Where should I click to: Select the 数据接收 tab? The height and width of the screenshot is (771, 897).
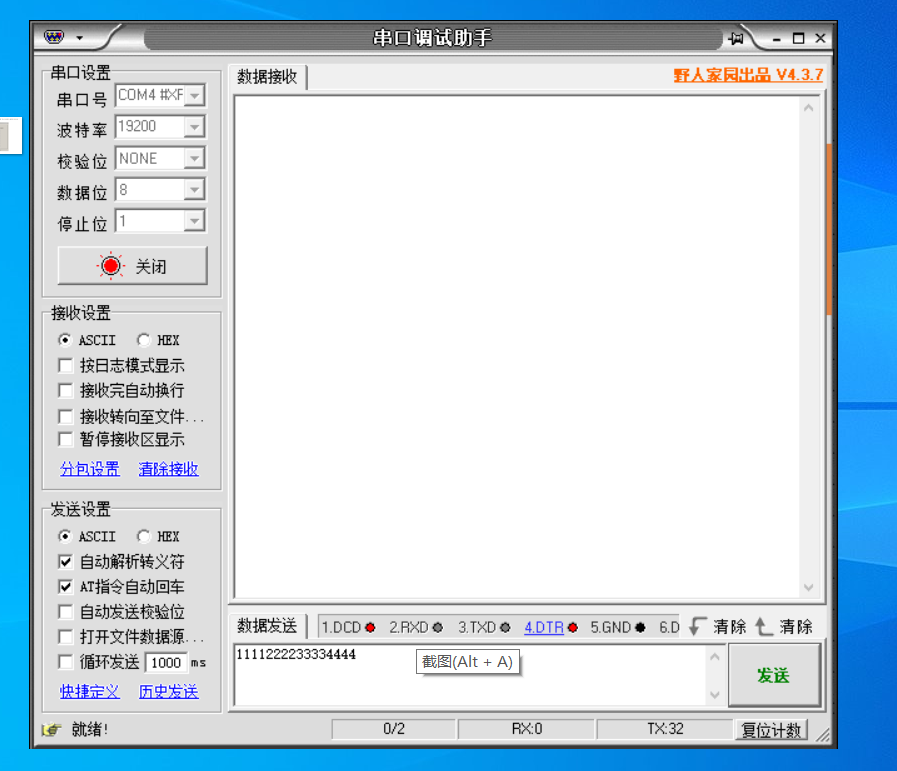tap(267, 77)
